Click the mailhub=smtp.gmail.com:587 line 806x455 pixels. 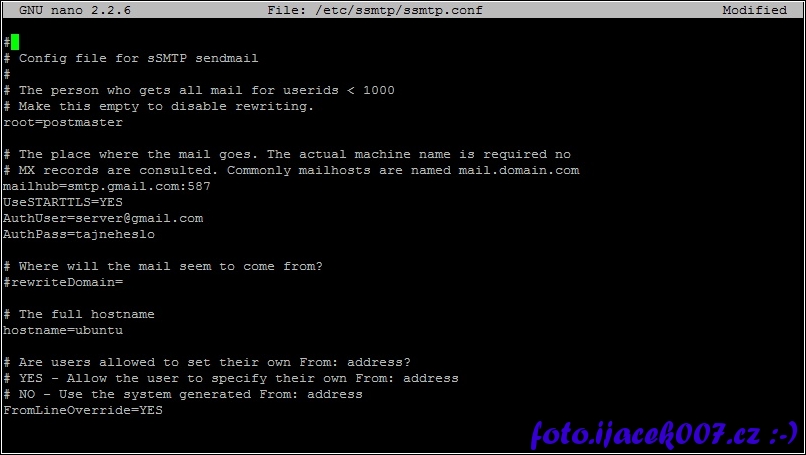coord(107,186)
